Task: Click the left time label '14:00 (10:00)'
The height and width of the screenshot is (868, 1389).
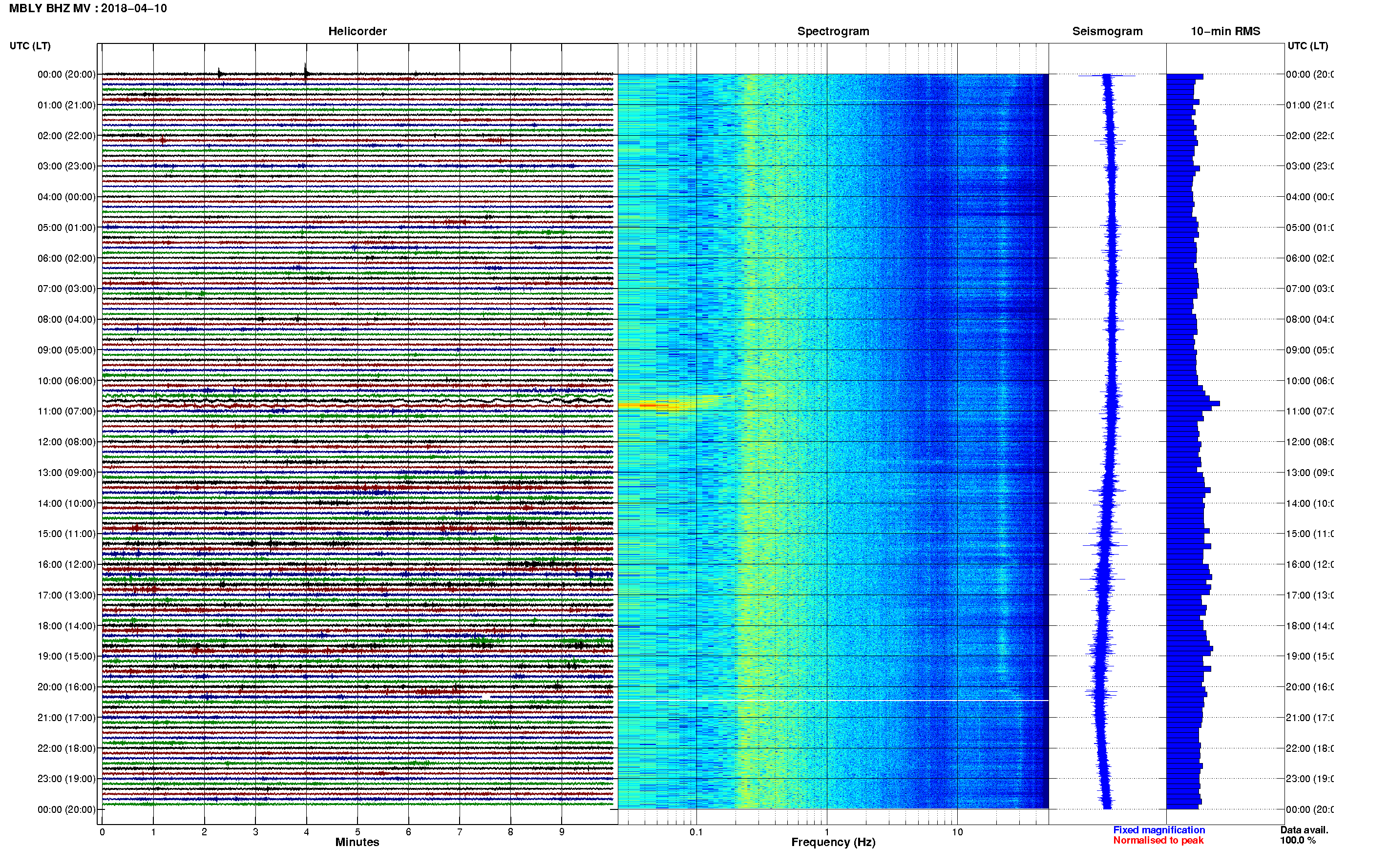Action: point(66,503)
